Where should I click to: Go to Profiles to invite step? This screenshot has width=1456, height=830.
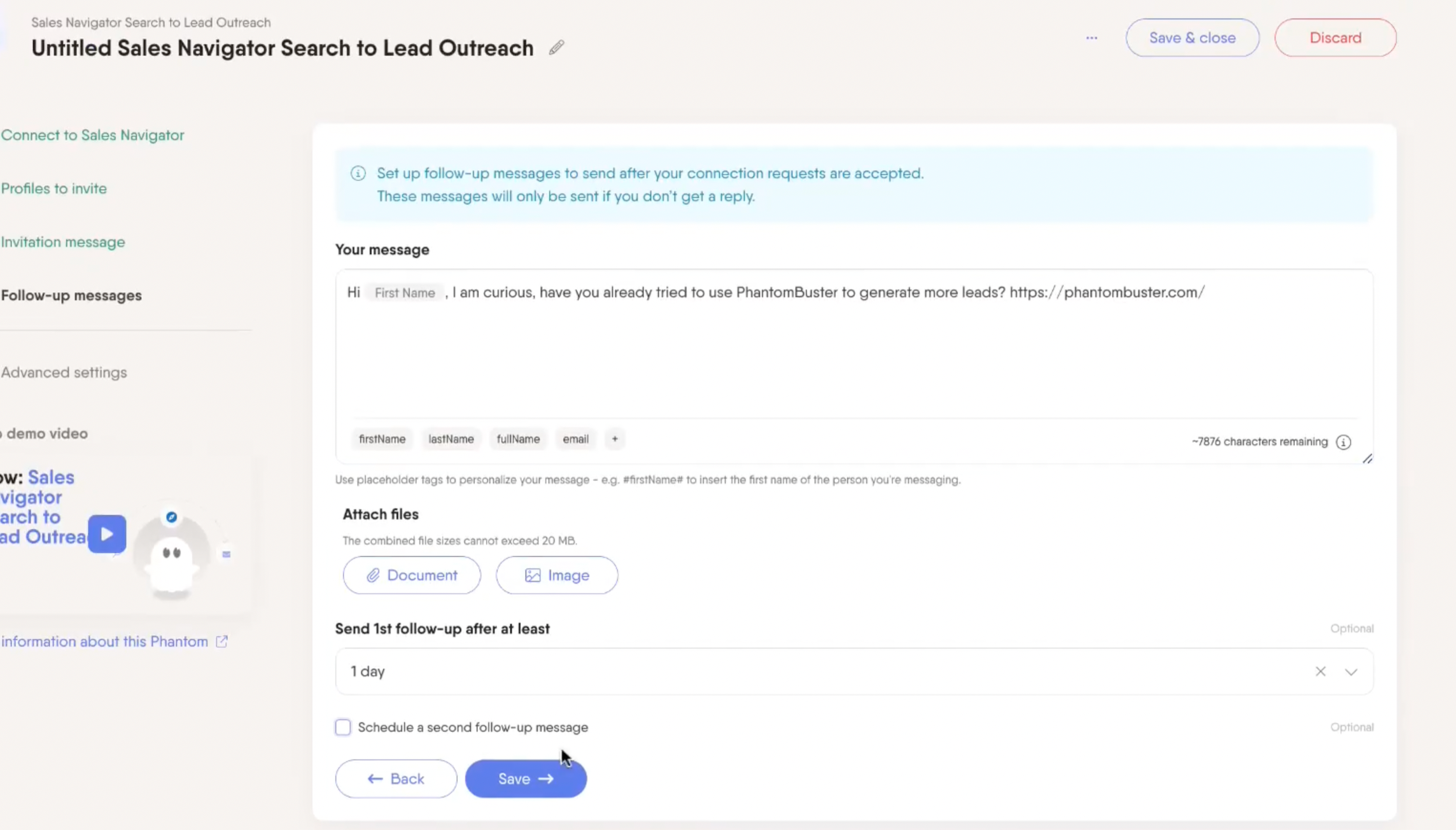pyautogui.click(x=54, y=188)
